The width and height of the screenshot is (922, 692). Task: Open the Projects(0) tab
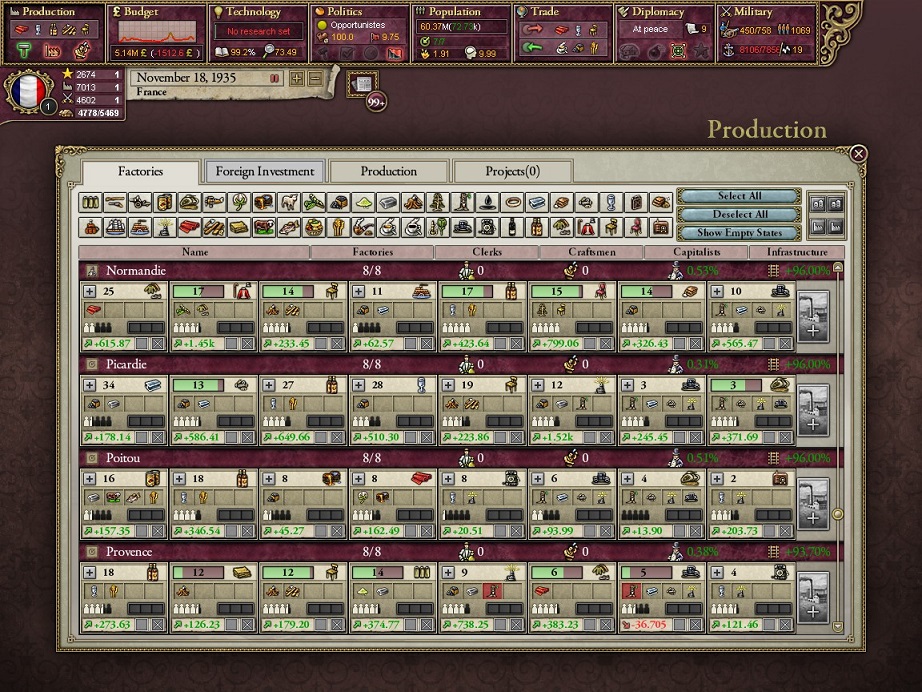(512, 171)
